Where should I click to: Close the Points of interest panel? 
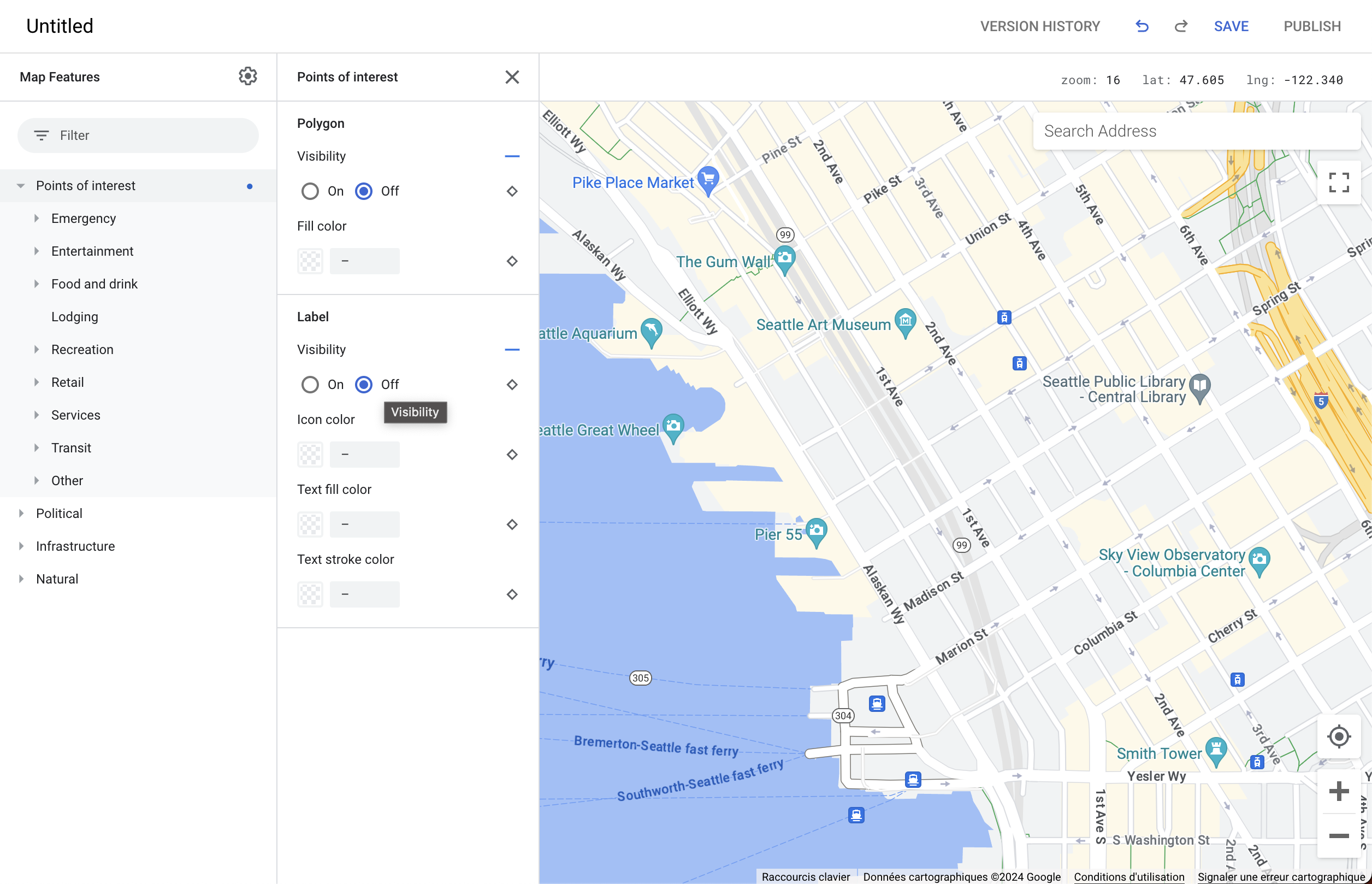coord(512,77)
